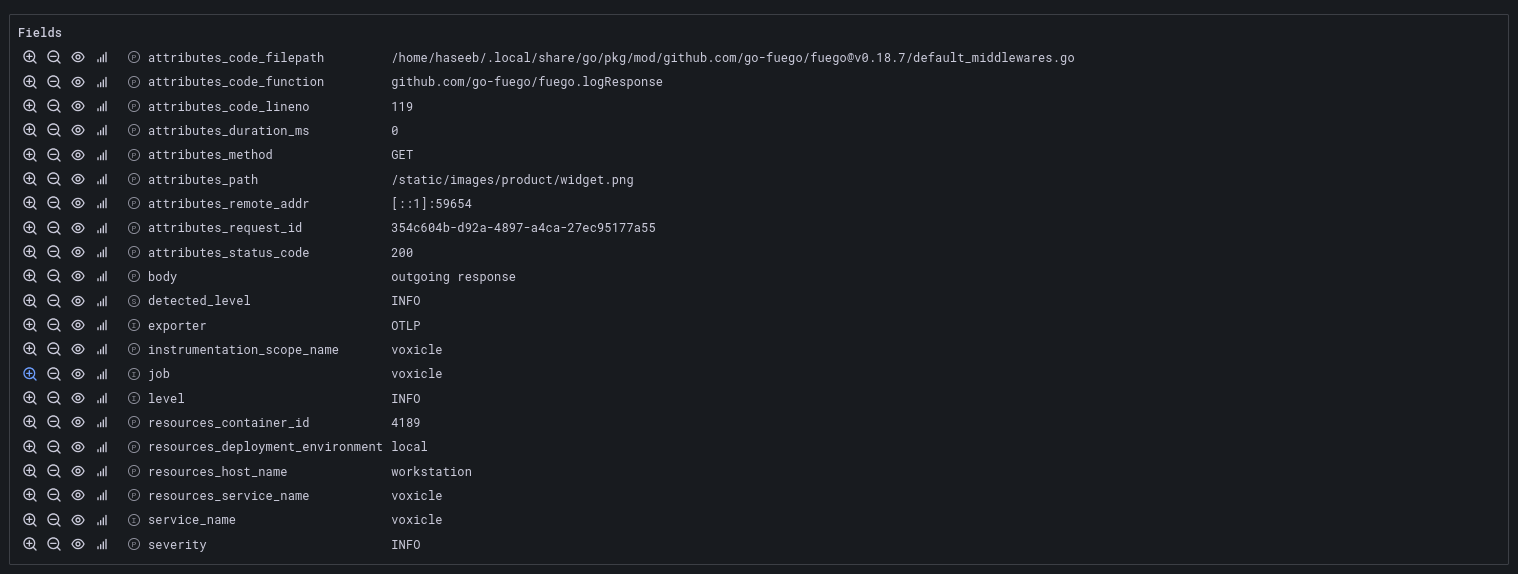Viewport: 1518px width, 574px height.
Task: Show the level field with eye icon
Action: [x=78, y=399]
